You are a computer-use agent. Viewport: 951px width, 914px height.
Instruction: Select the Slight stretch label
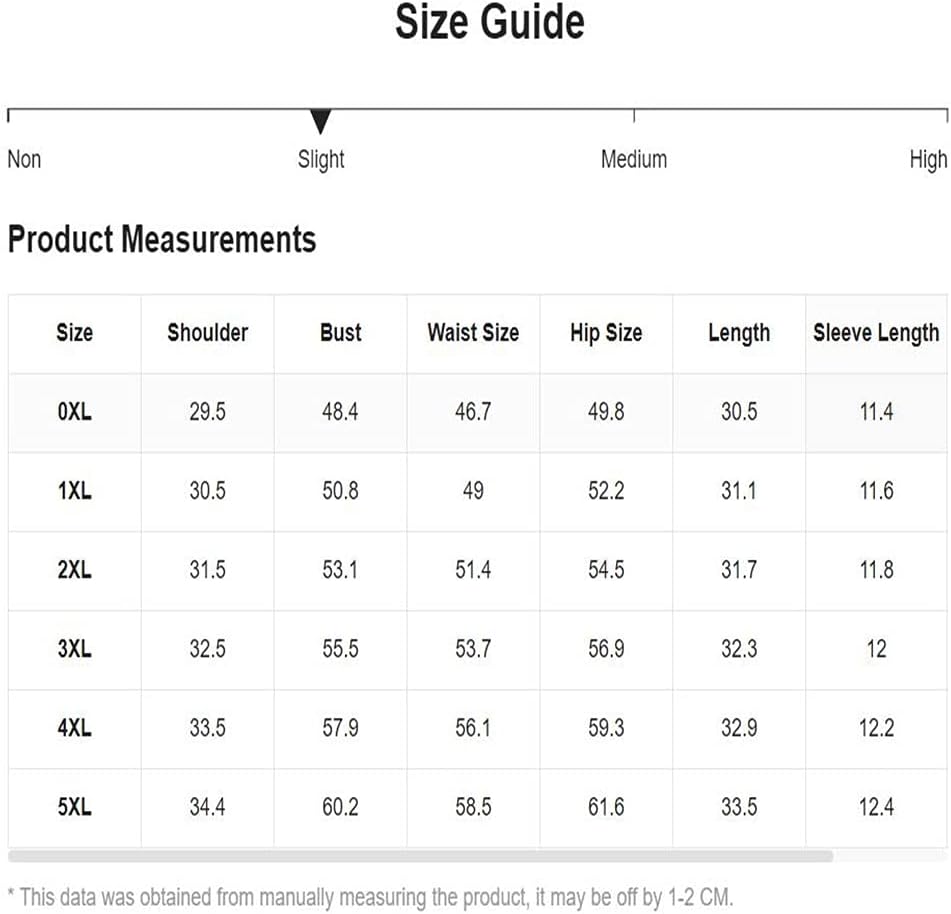coord(321,160)
